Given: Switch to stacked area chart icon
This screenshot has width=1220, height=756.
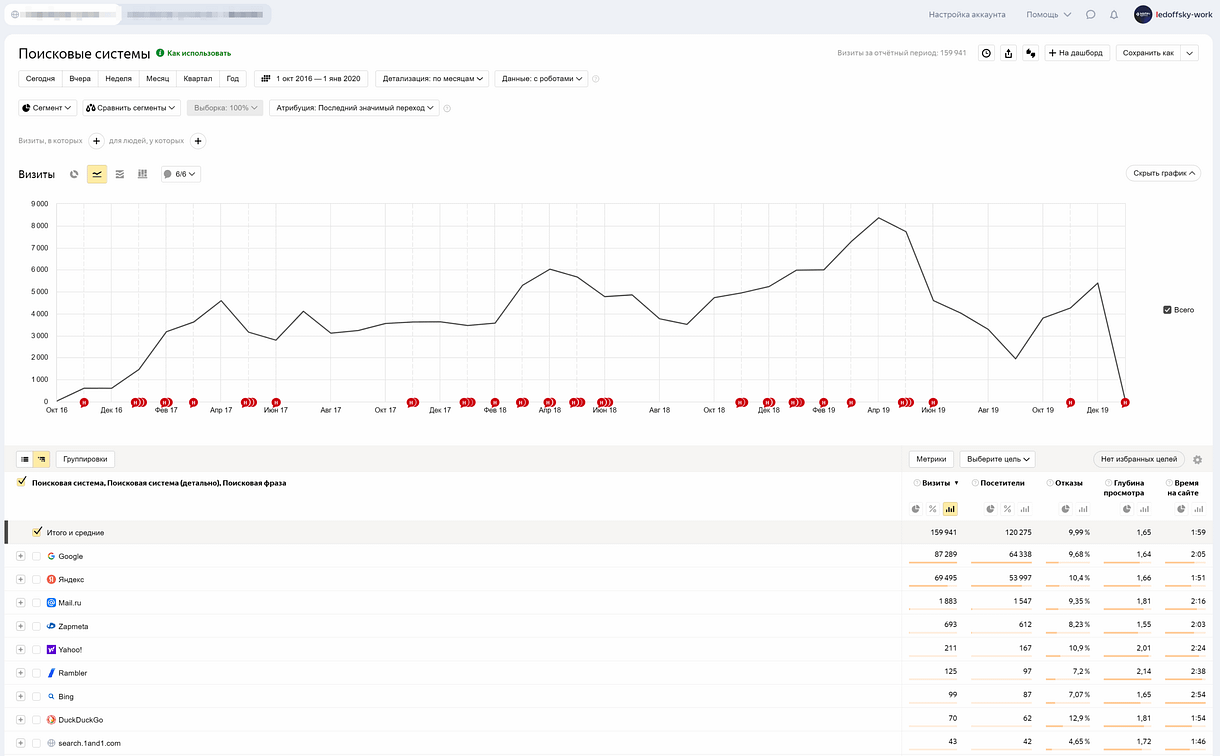Looking at the screenshot, I should (120, 174).
